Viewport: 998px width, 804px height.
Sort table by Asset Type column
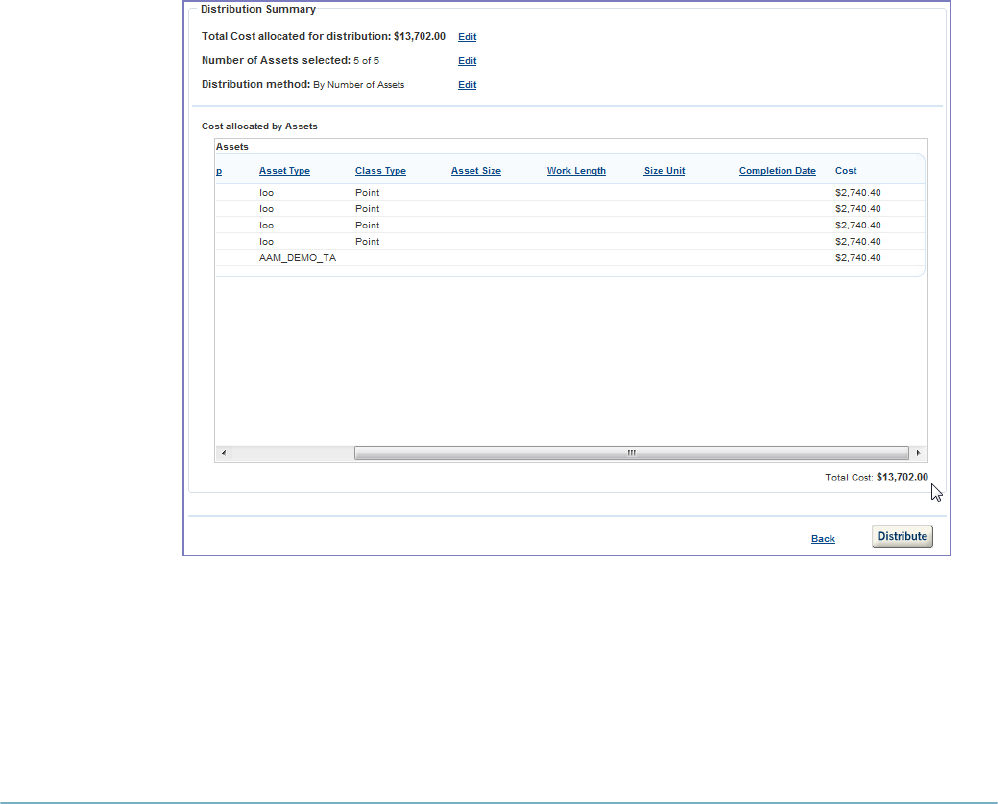[x=284, y=171]
